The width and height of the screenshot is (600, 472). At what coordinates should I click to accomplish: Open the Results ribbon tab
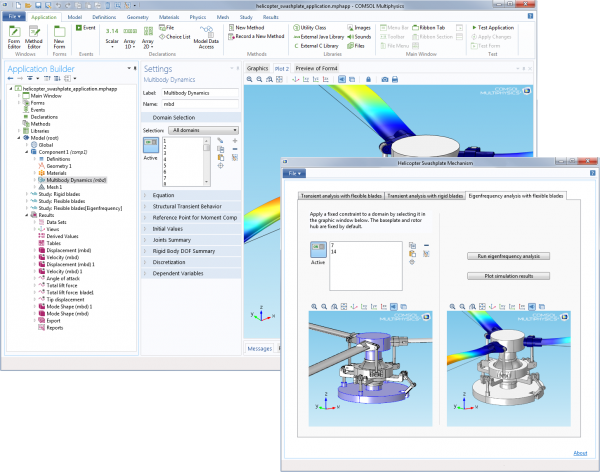pos(271,17)
